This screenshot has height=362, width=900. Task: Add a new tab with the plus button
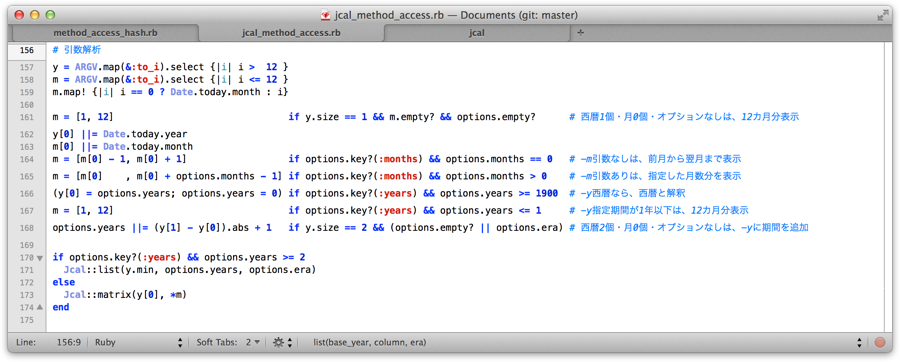pyautogui.click(x=580, y=33)
